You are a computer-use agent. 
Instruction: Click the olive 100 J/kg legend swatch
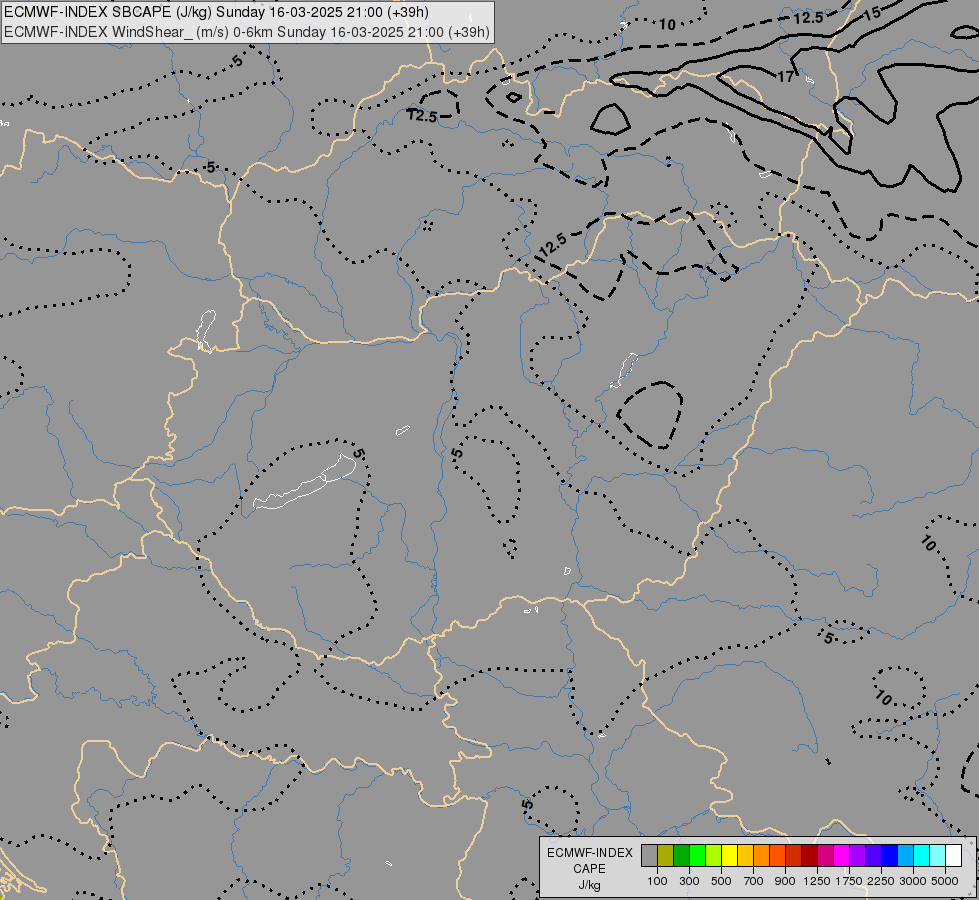(665, 855)
